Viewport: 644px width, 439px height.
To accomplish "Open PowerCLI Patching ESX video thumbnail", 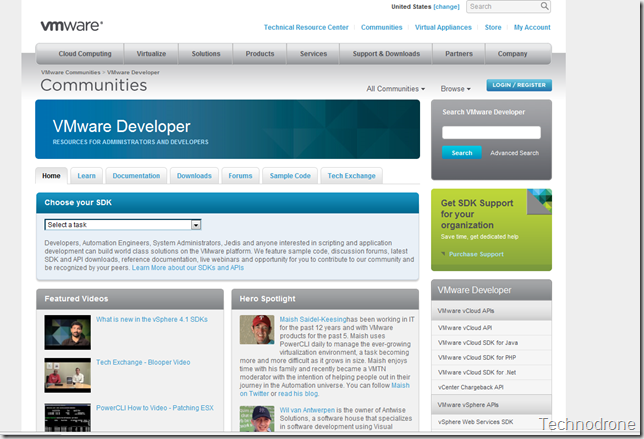I will pos(67,417).
